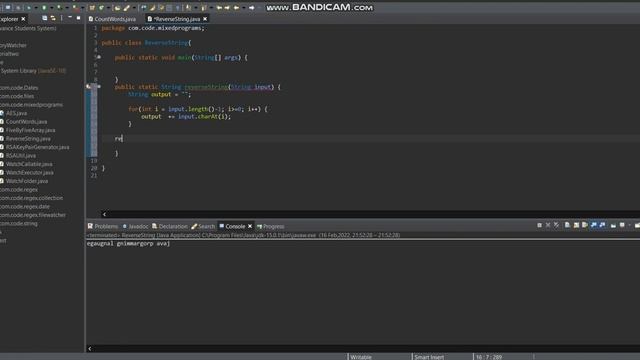Toggle Show Console When Standard Out Changes
640x360 pixels.
[x=593, y=225]
